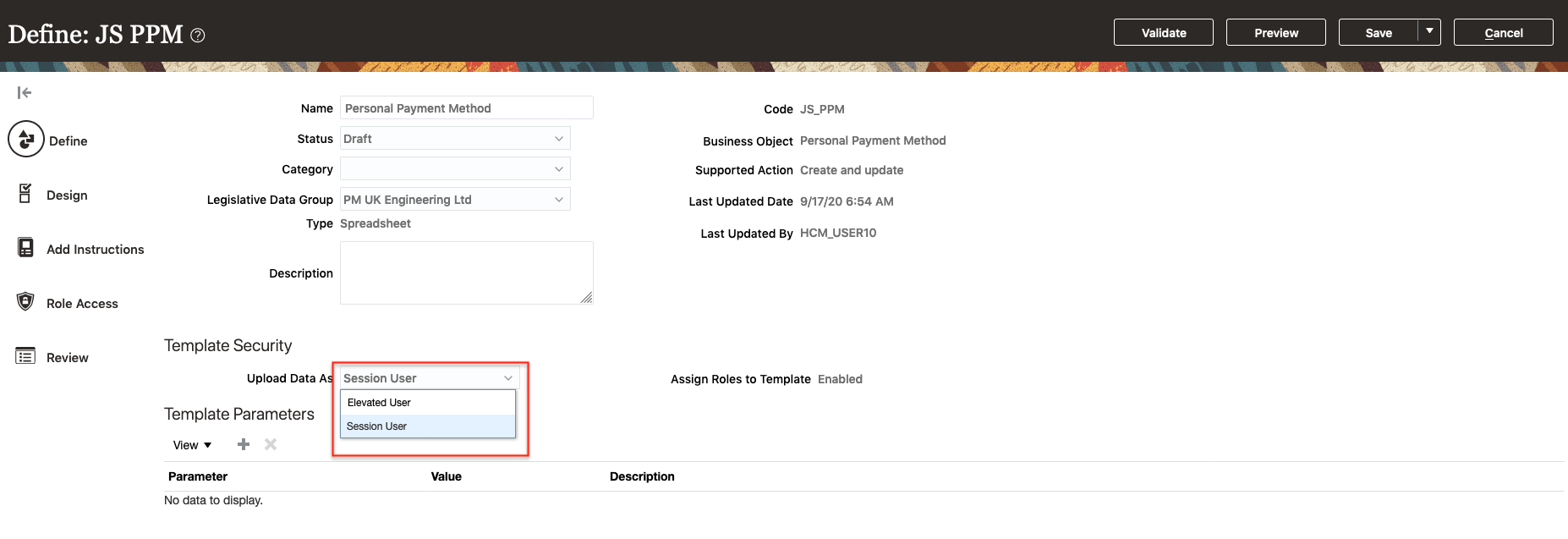1568x539 pixels.
Task: Click the Role Access shield icon
Action: [25, 302]
